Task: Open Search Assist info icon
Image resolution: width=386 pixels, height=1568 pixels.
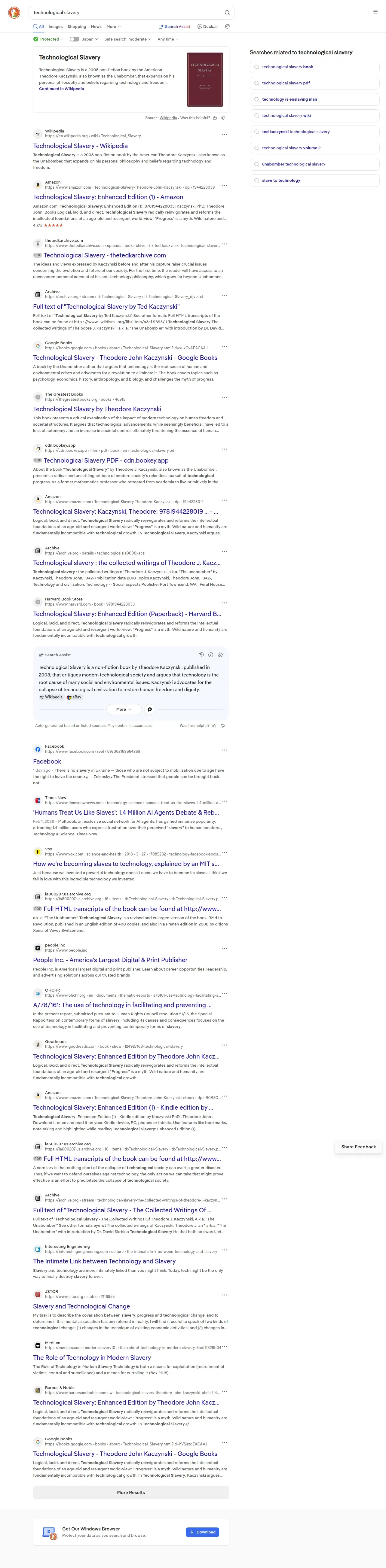Action: [x=211, y=655]
